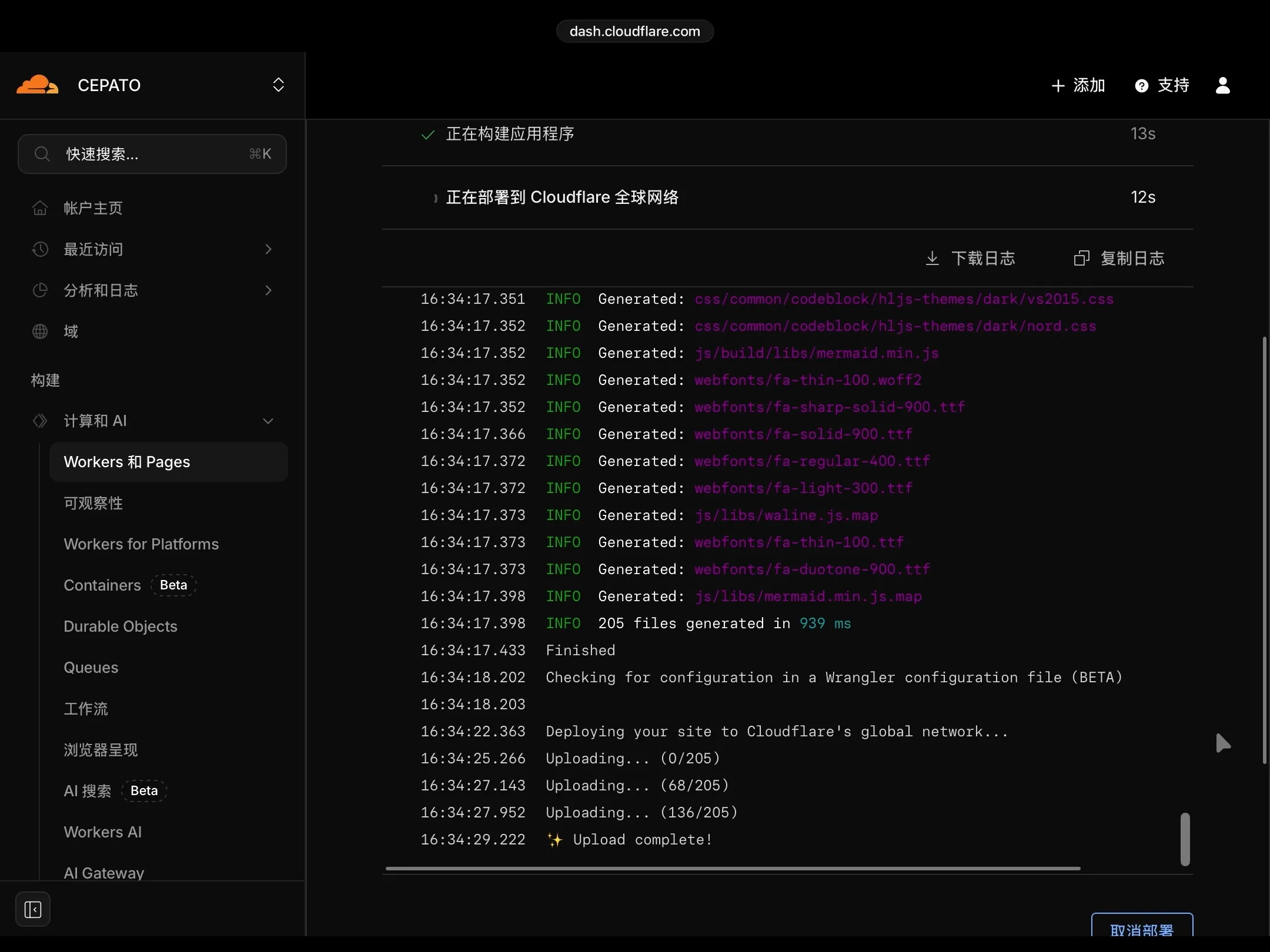Collapse the sidebar using bottom-left icon
1270x952 pixels.
pyautogui.click(x=33, y=909)
